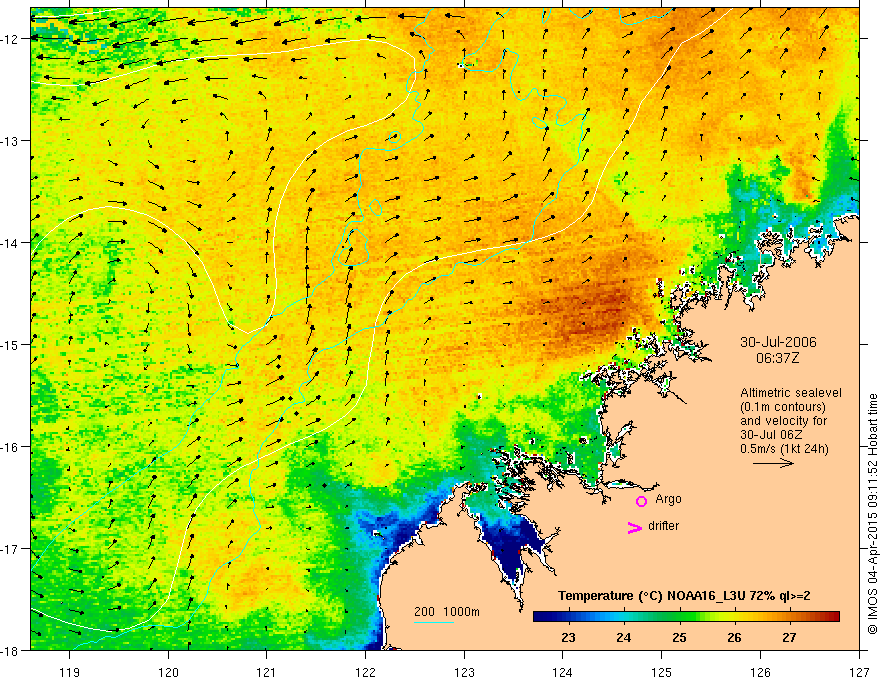Viewport: 880px width, 680px height.
Task: Click the longitude axis label 123
Action: pos(464,672)
